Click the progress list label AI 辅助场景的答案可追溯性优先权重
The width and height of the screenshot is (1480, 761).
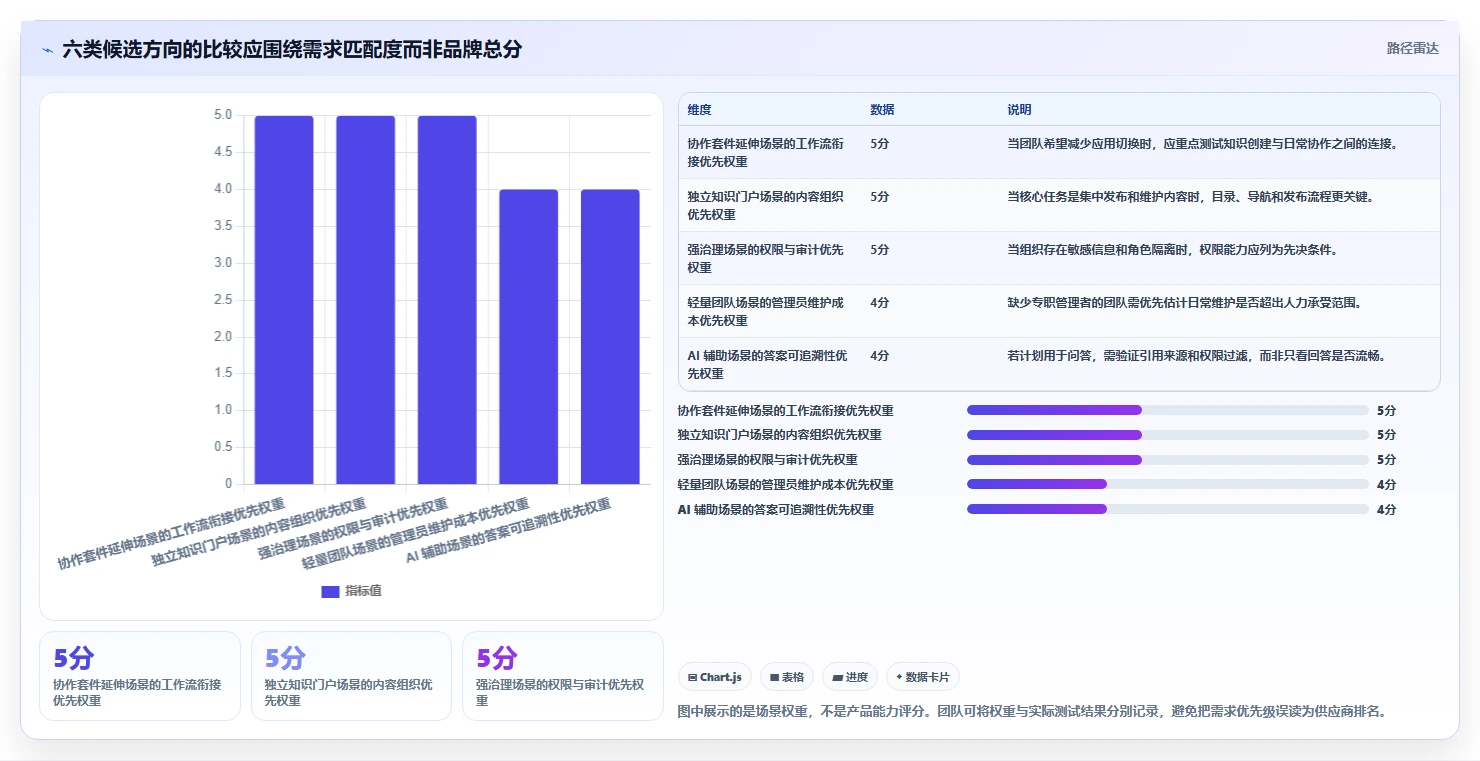776,509
